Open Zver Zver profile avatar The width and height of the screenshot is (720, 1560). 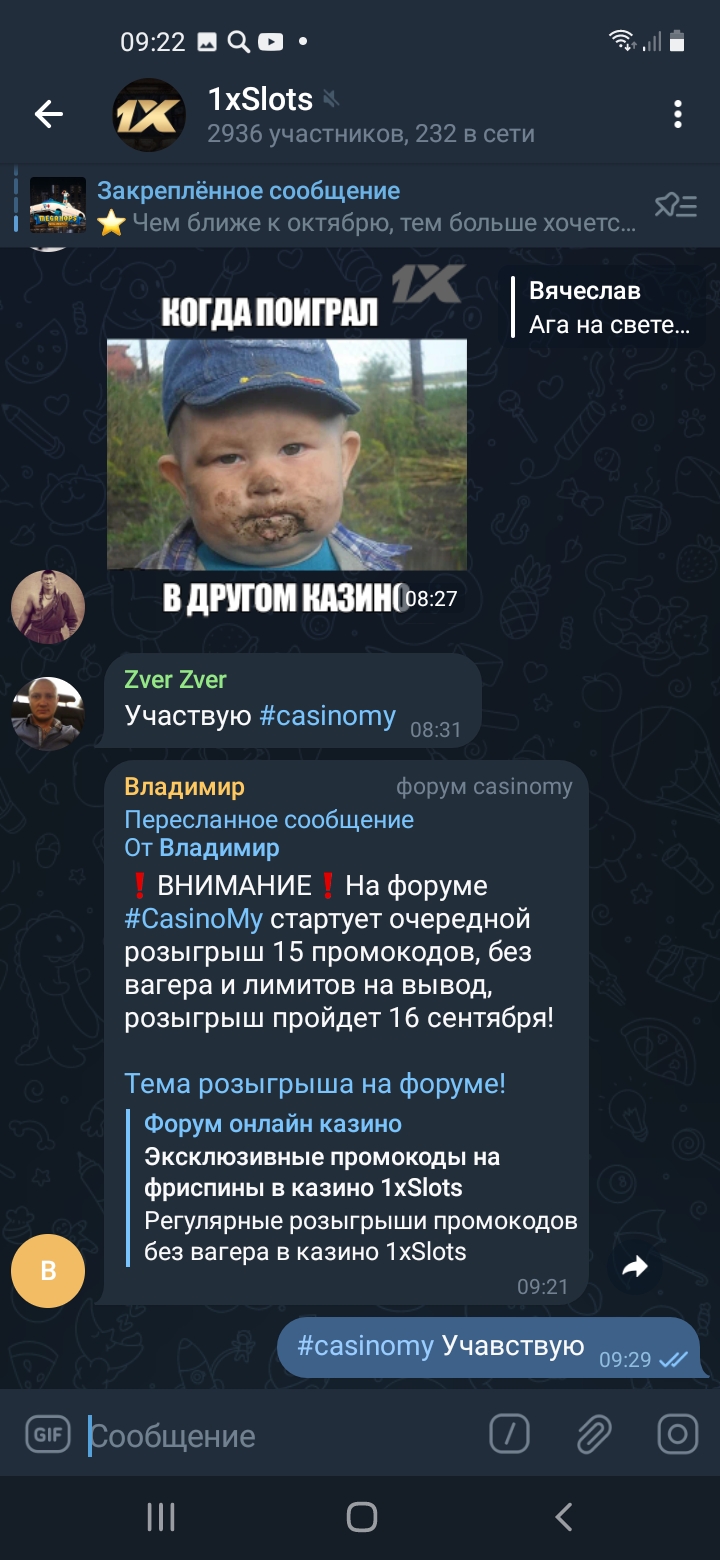[48, 714]
